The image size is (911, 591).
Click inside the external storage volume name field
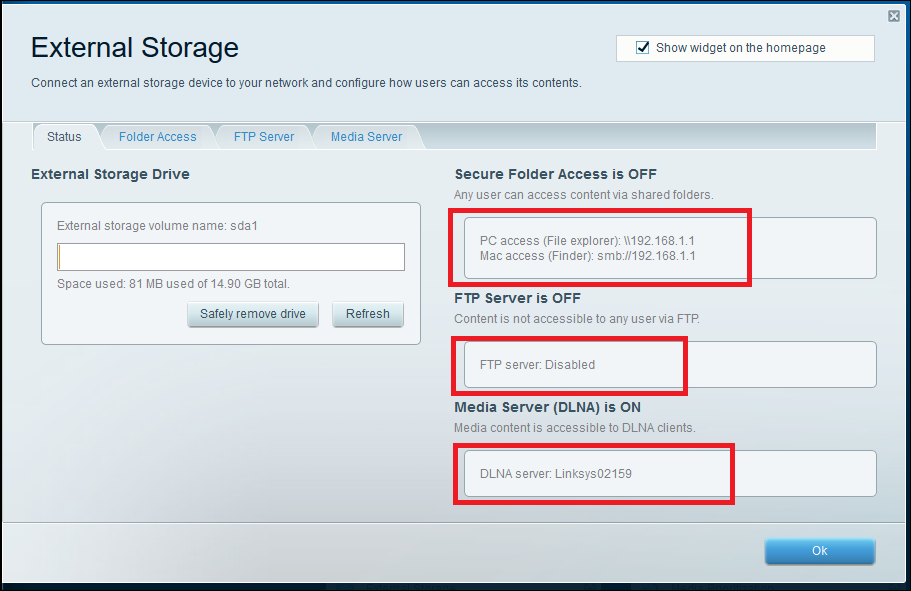[x=230, y=256]
